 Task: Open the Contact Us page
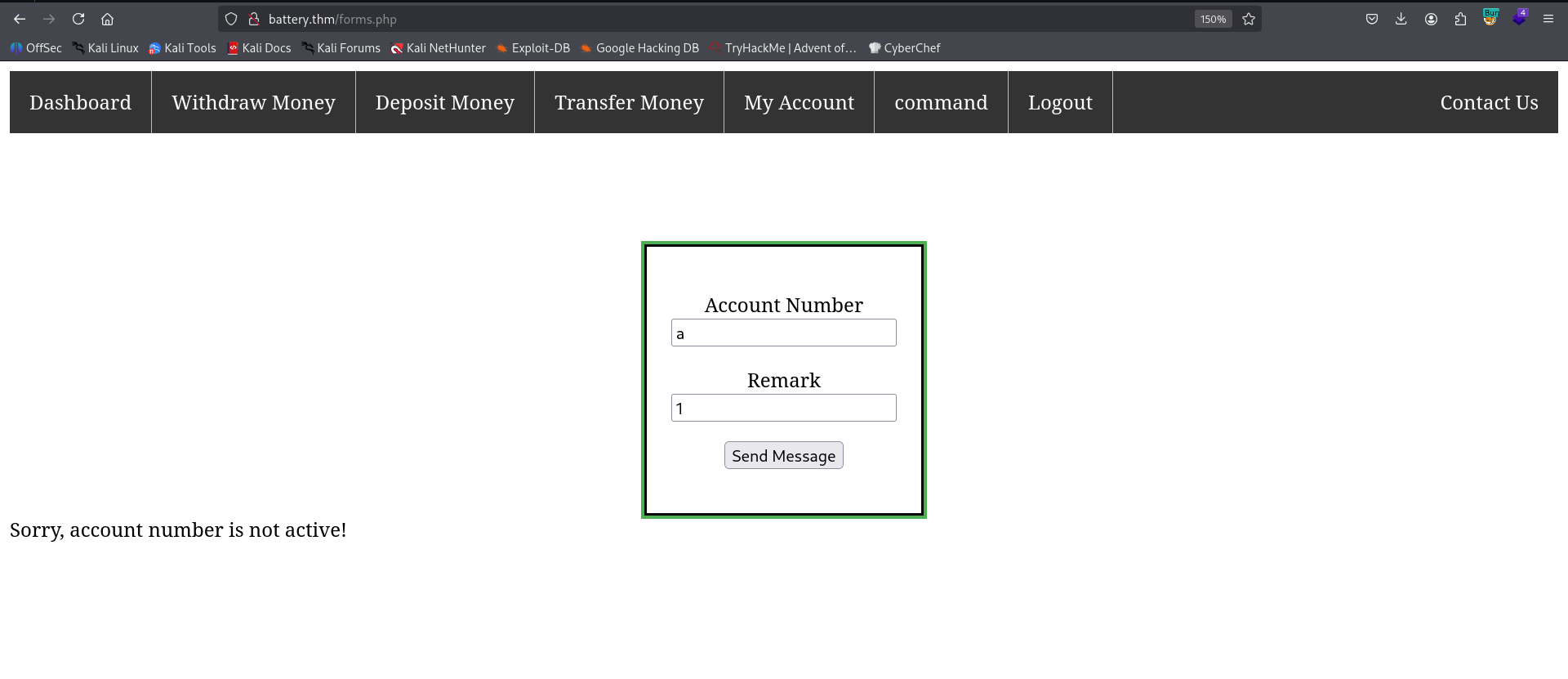1490,102
